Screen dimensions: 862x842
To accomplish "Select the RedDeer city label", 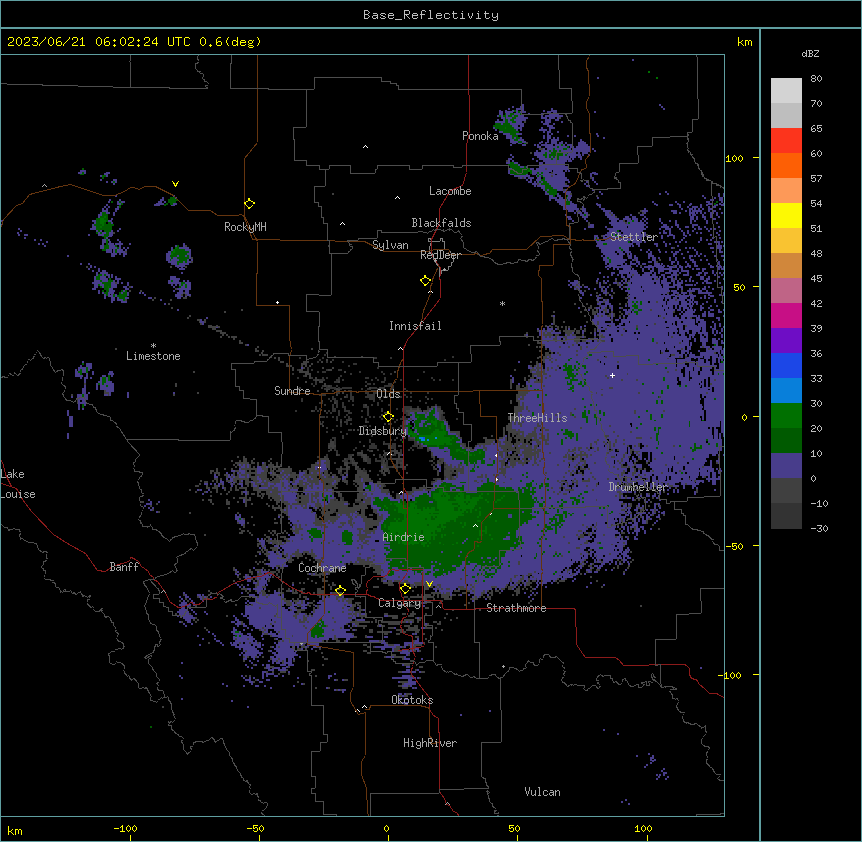I will pos(440,255).
